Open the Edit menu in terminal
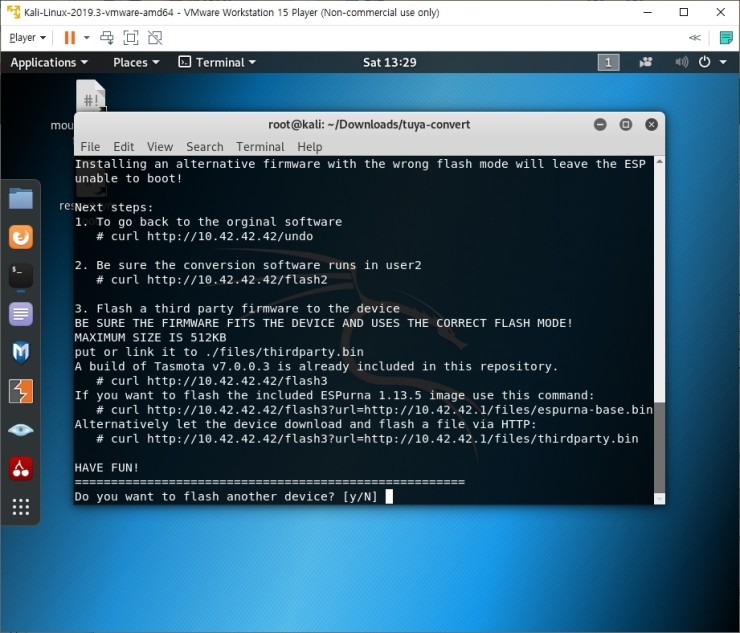This screenshot has height=633, width=740. coord(124,147)
